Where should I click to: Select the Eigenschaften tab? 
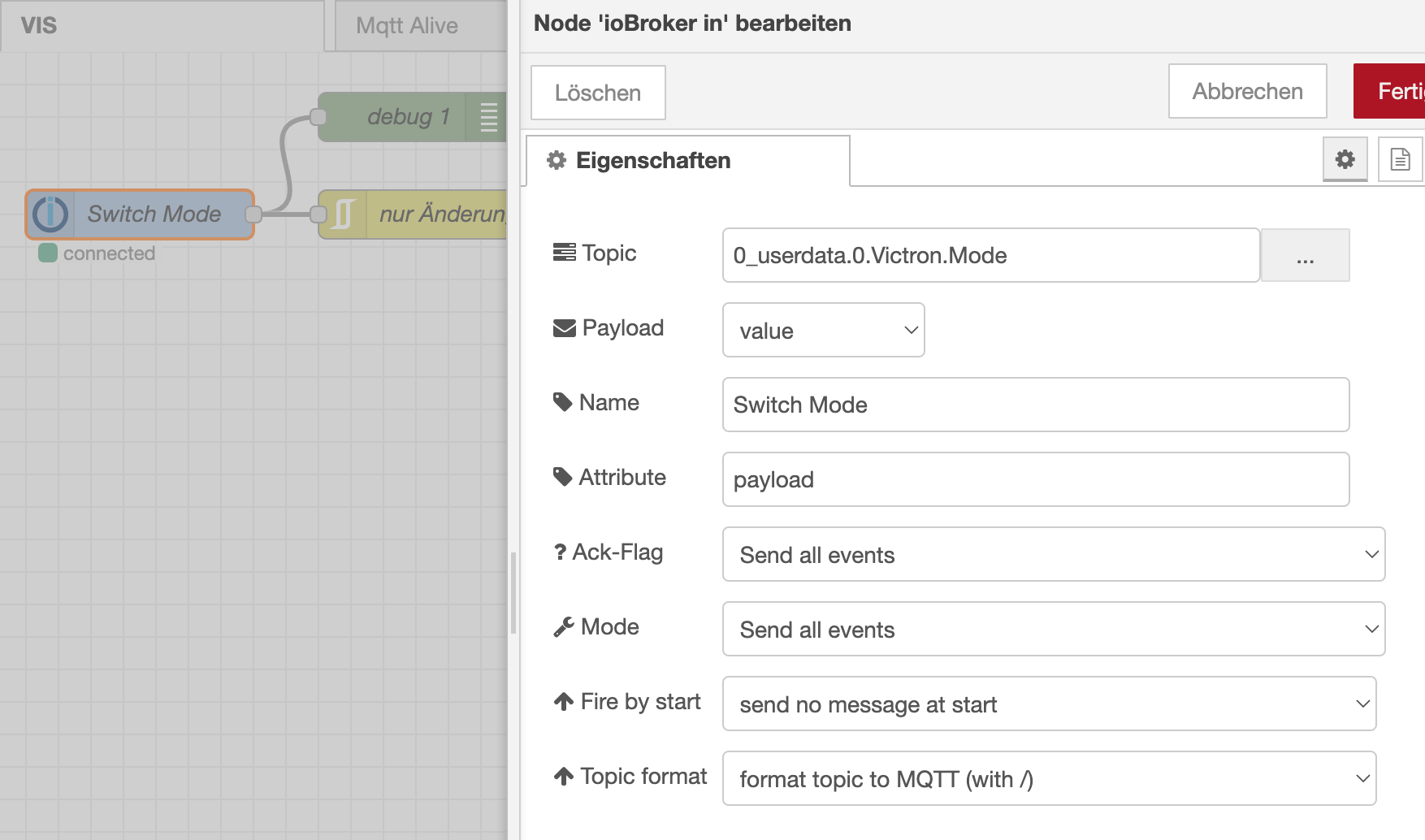pyautogui.click(x=688, y=161)
